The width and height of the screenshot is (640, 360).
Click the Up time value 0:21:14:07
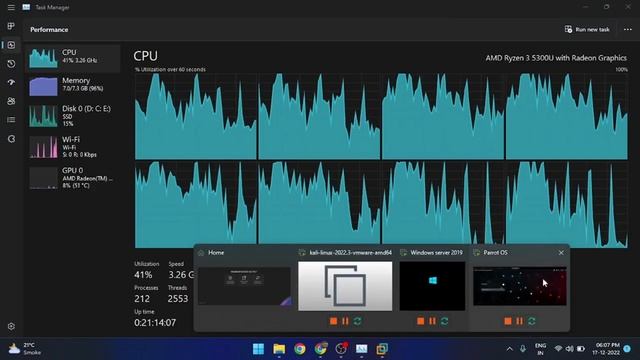pyautogui.click(x=155, y=322)
